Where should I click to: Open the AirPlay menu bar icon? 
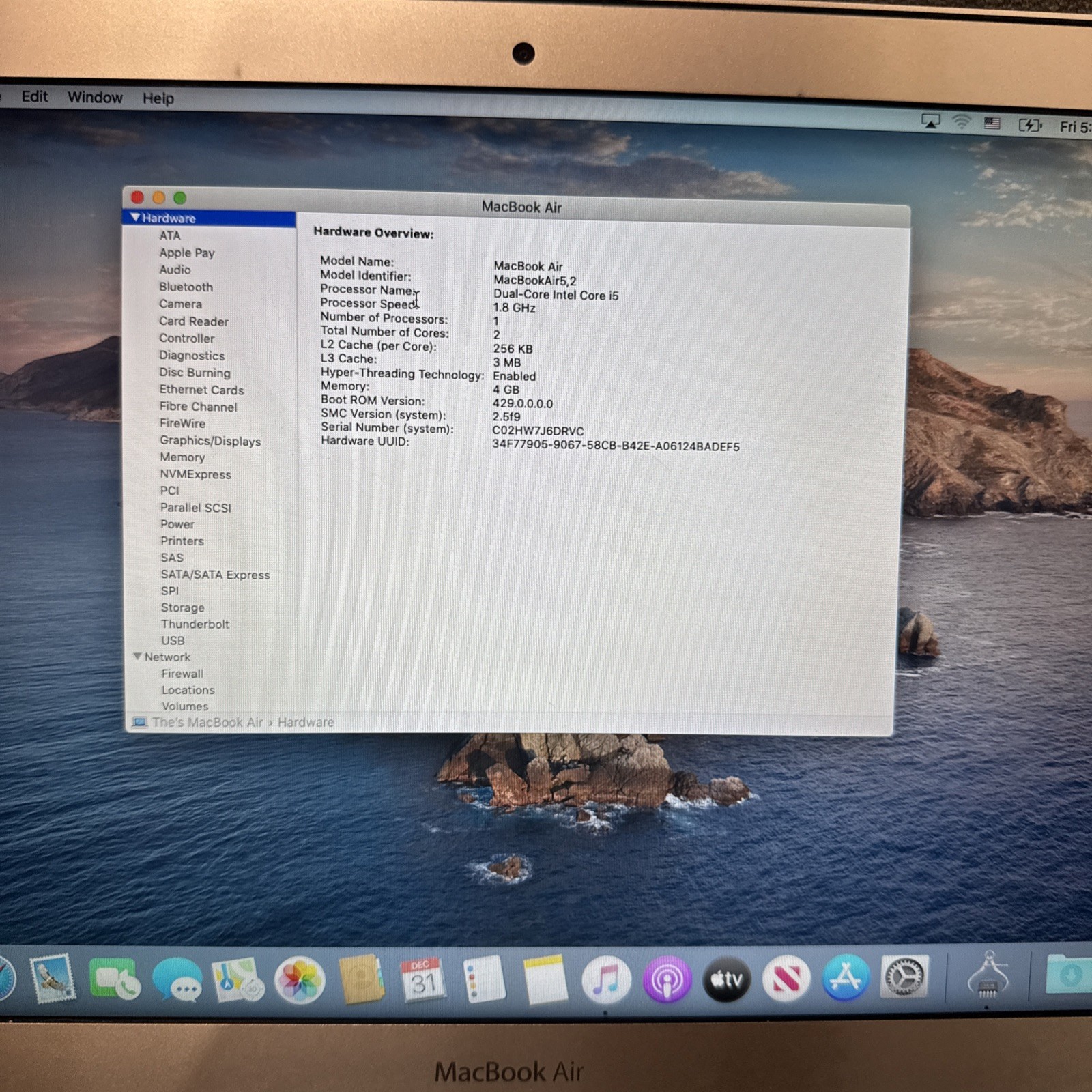[x=931, y=121]
